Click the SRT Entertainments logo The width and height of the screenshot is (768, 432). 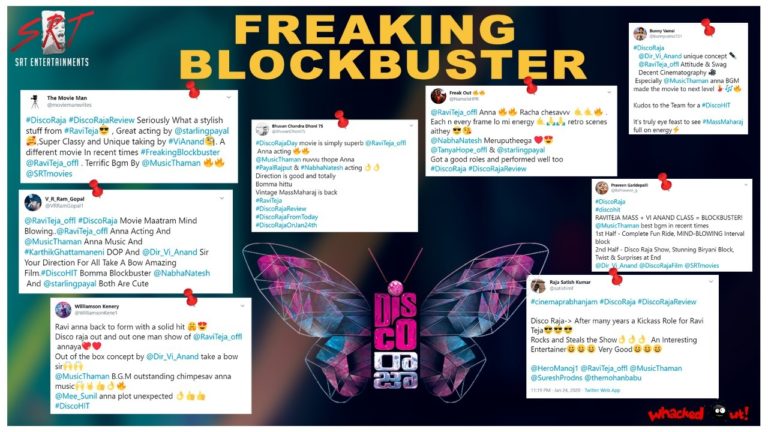pyautogui.click(x=52, y=38)
